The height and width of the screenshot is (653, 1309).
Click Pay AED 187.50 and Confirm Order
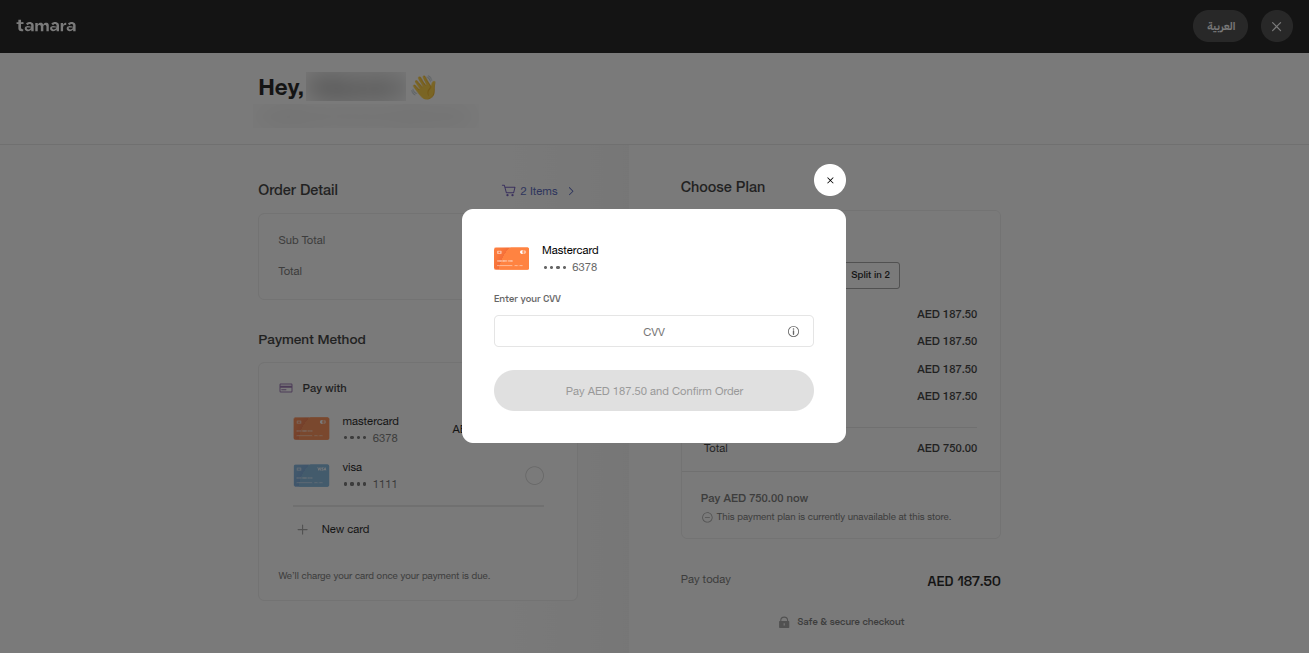coord(653,391)
